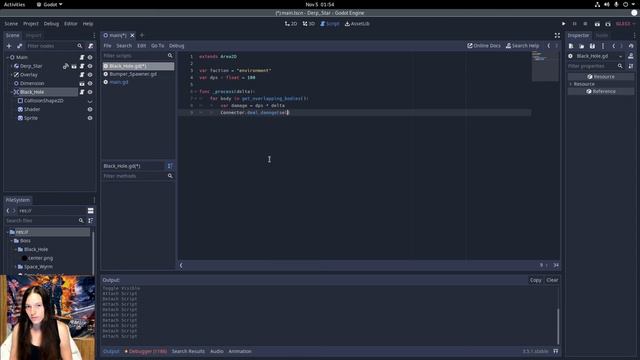Toggle visibility of Overlay node

(x=90, y=75)
